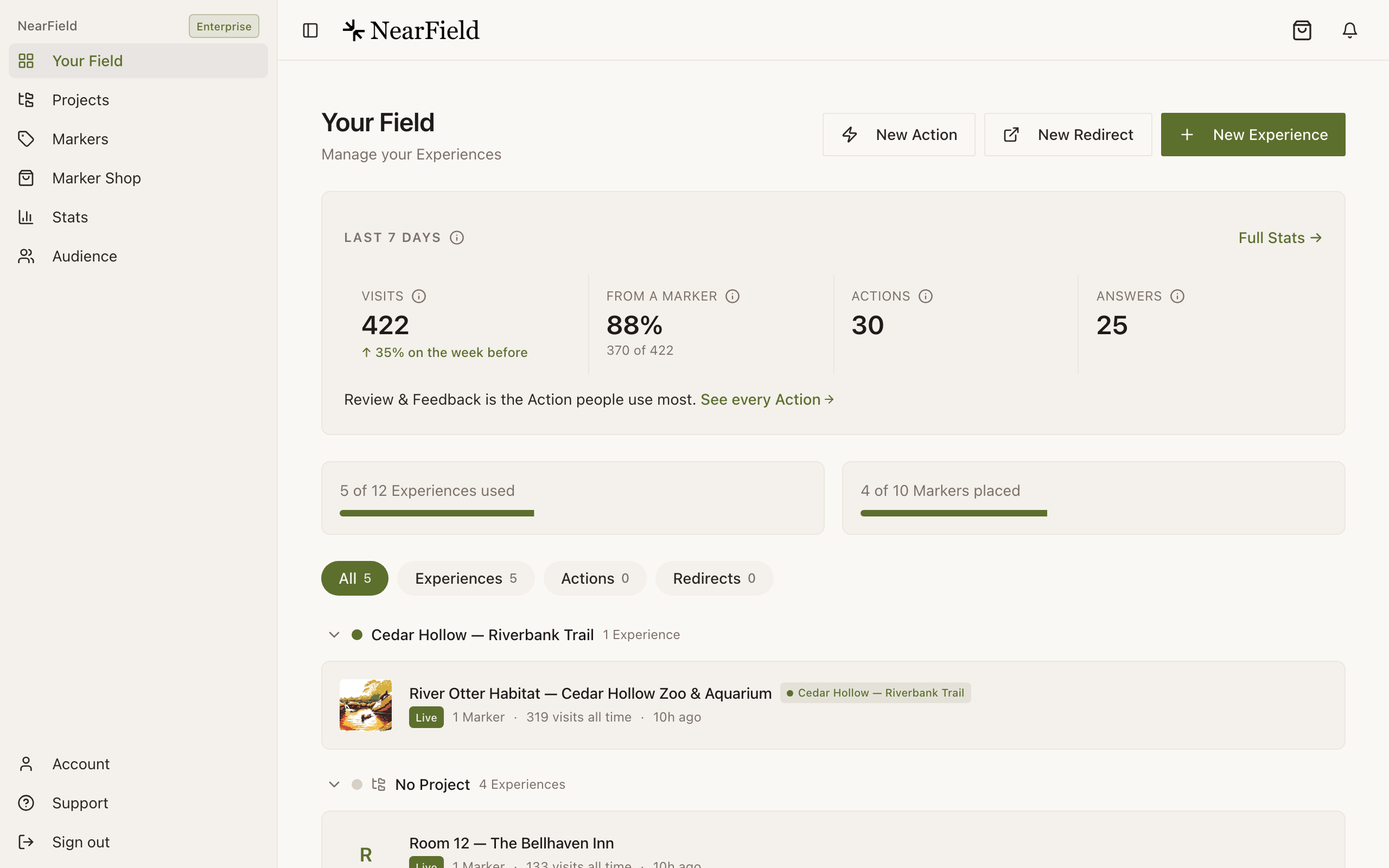Switch to the Redirects filter tab
This screenshot has width=1389, height=868.
(x=714, y=578)
